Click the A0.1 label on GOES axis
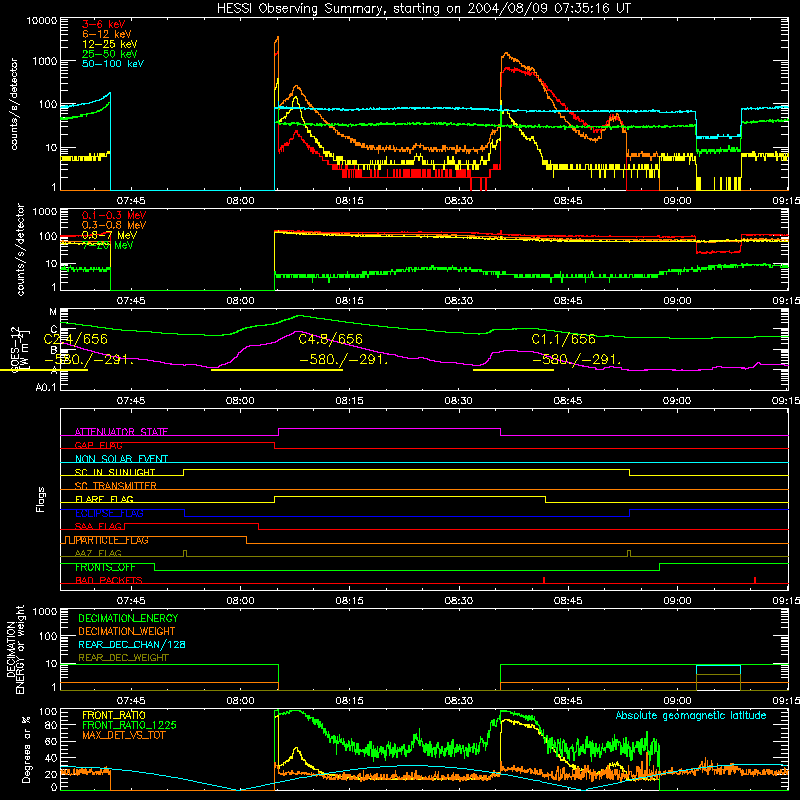This screenshot has height=800, width=800. tap(46, 388)
